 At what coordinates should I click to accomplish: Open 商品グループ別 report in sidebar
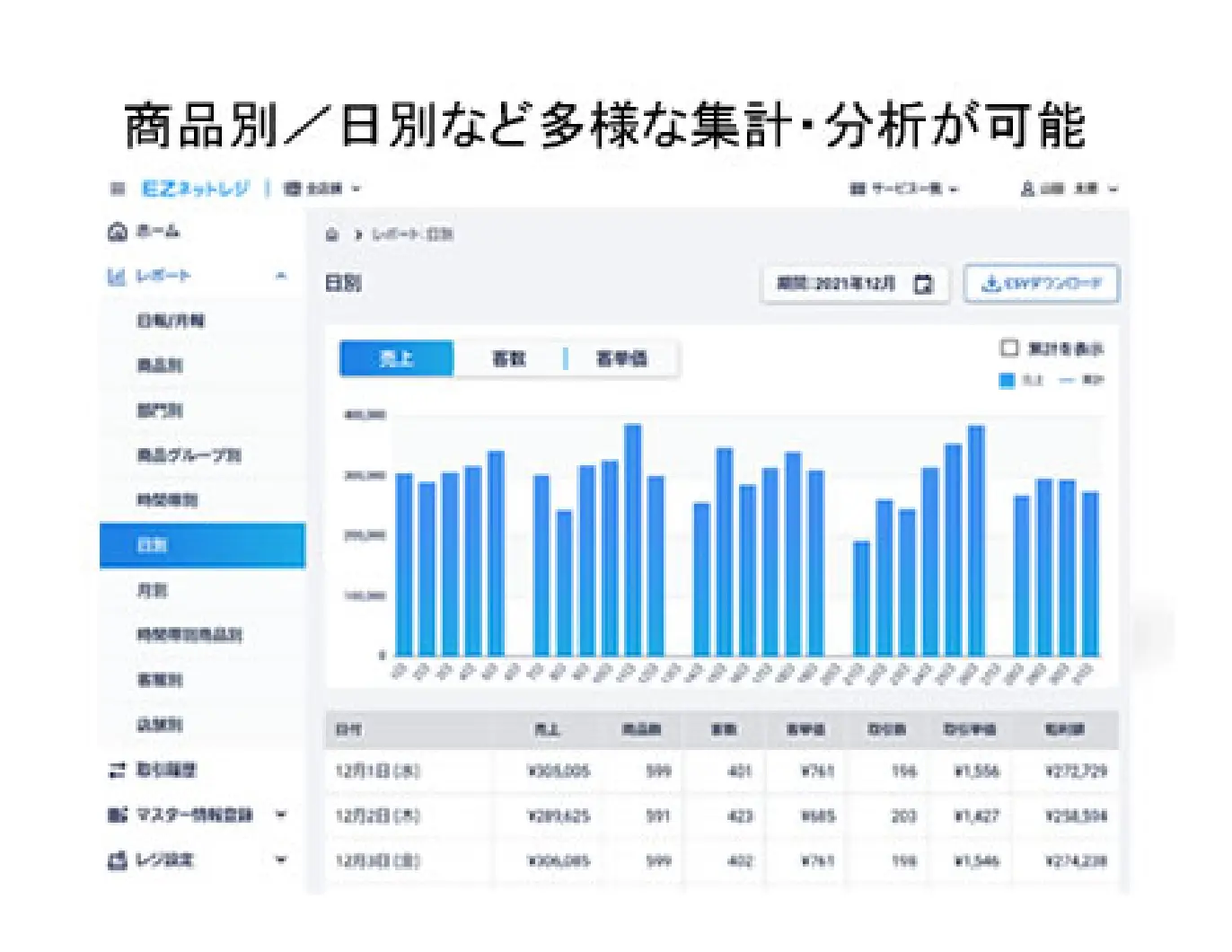pyautogui.click(x=202, y=455)
